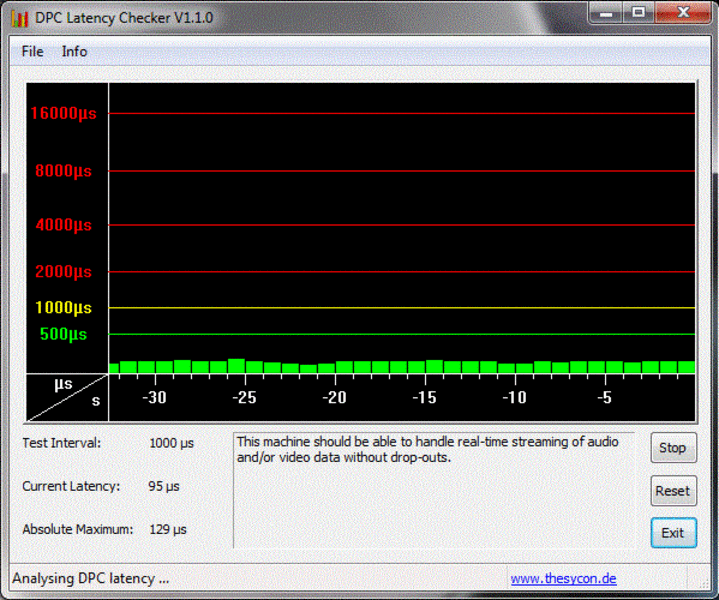The width and height of the screenshot is (719, 600).
Task: Click the red 16000µs scale label
Action: point(63,113)
